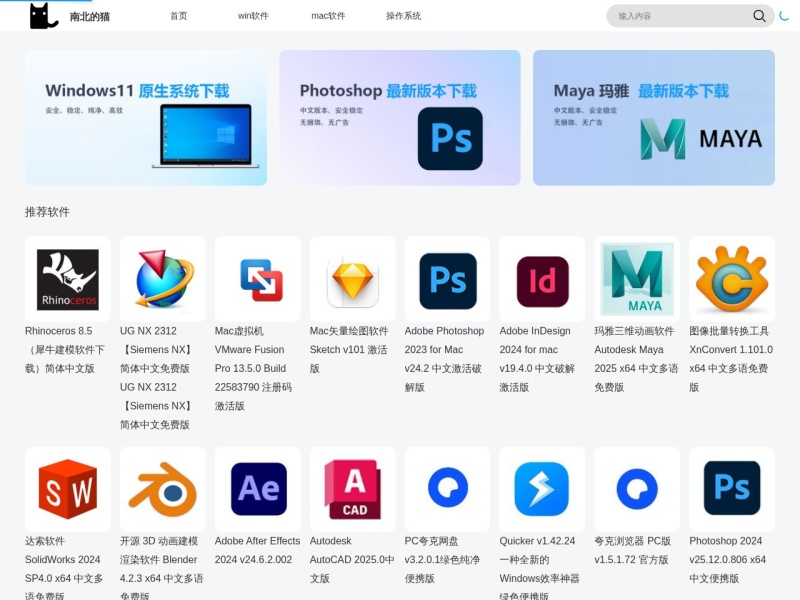
Task: Open Adobe After Effects 2024 title
Action: click(258, 550)
